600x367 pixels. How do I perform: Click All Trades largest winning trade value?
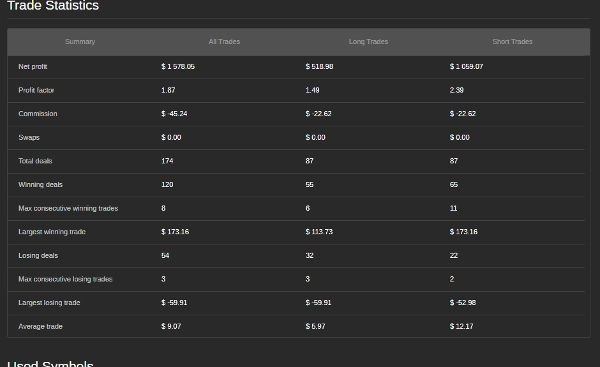[x=175, y=232]
